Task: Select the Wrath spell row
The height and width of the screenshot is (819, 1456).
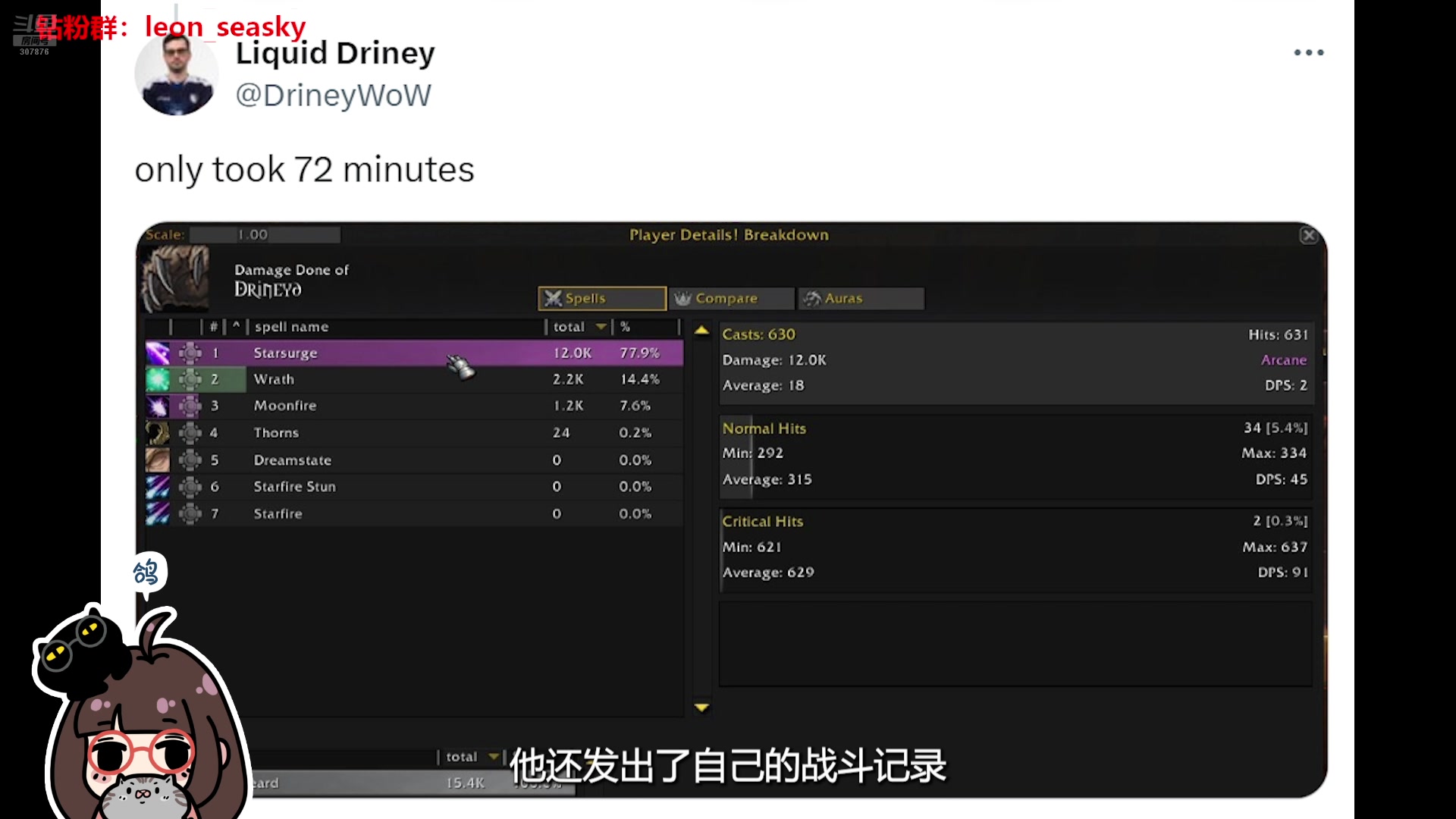Action: pyautogui.click(x=414, y=380)
